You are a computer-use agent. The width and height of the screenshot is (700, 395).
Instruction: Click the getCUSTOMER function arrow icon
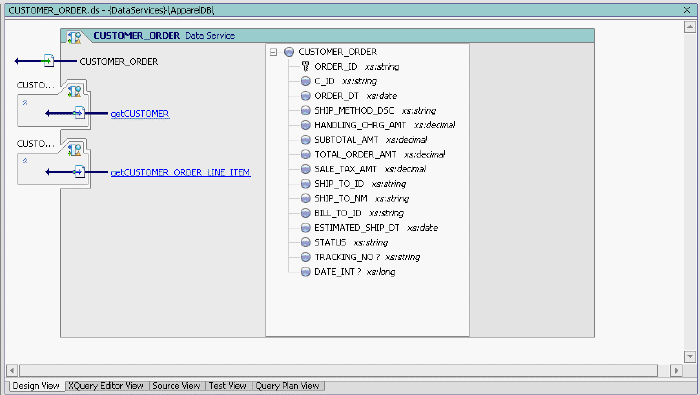pyautogui.click(x=79, y=113)
